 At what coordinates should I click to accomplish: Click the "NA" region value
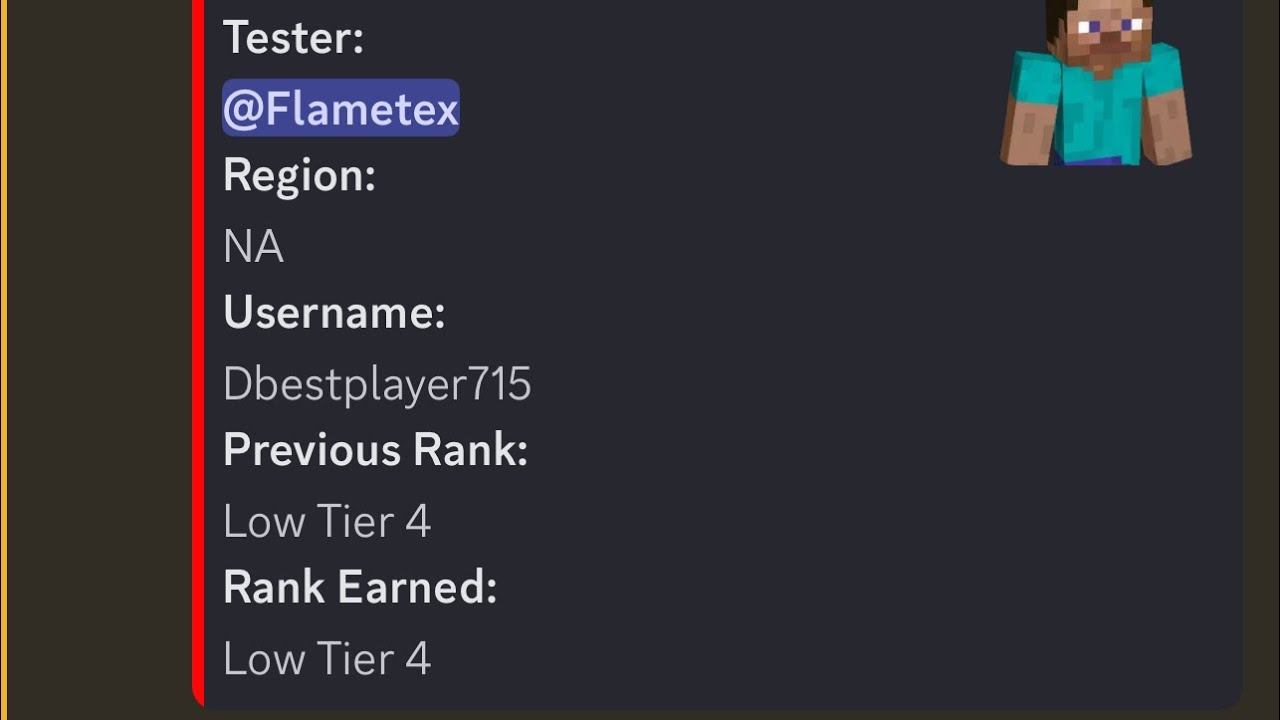[253, 247]
